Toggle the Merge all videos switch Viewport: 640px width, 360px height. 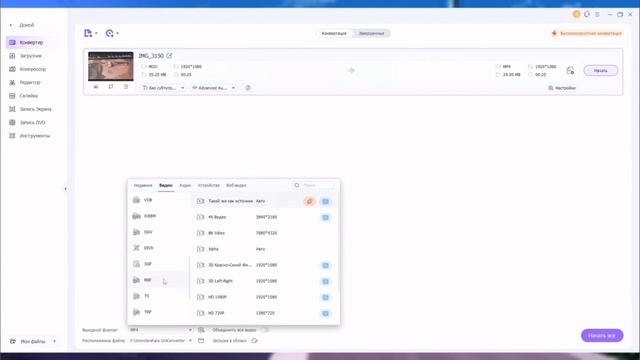(x=264, y=330)
